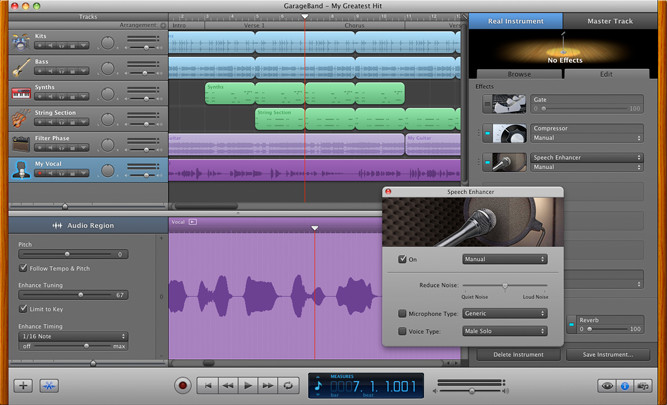The height and width of the screenshot is (405, 667).
Task: Open the media browser button
Action: click(643, 386)
